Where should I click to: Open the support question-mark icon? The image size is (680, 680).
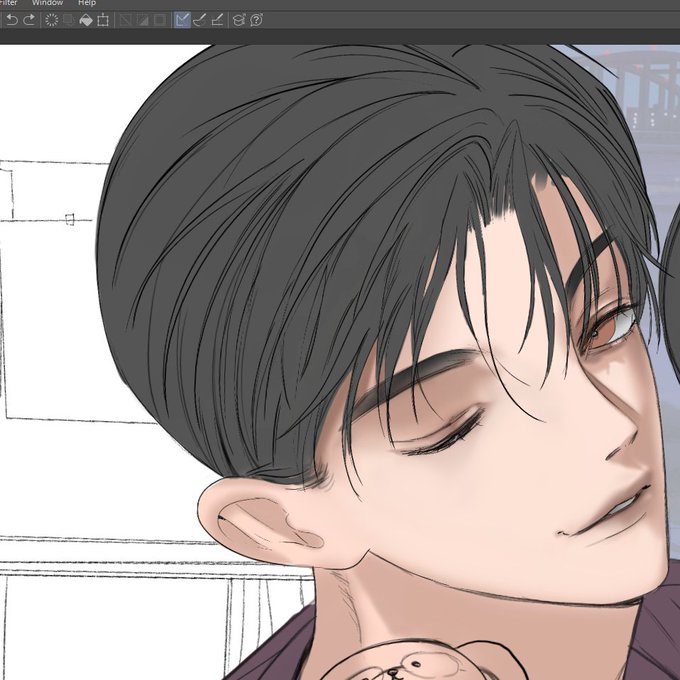coord(256,20)
